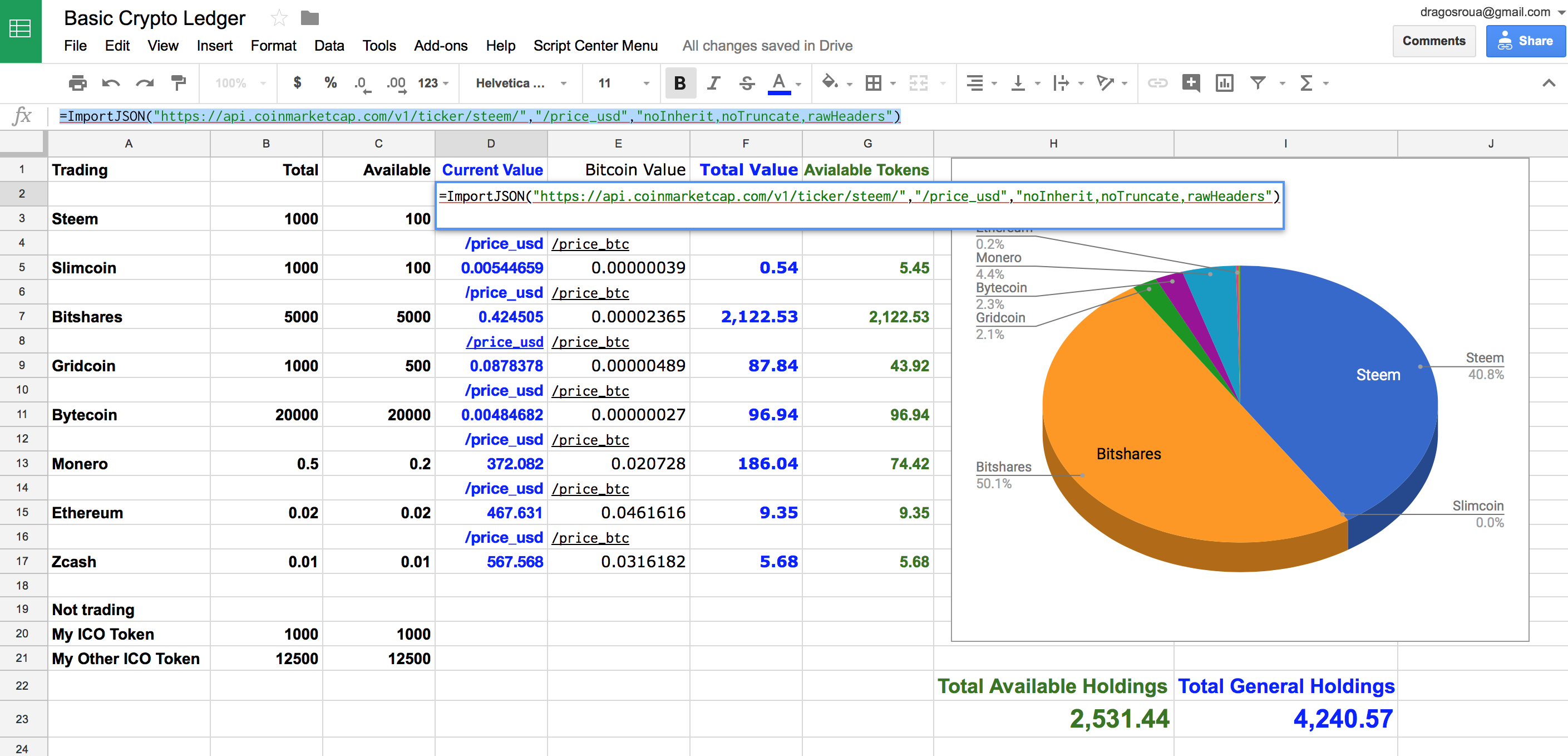Viewport: 1568px width, 756px height.
Task: Decrease decimal places
Action: click(362, 84)
